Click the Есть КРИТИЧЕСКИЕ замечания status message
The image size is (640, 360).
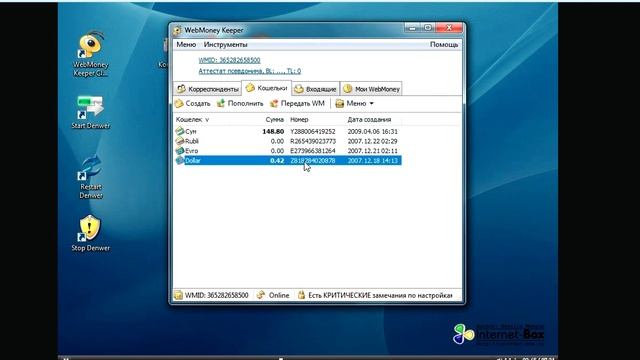(380, 295)
